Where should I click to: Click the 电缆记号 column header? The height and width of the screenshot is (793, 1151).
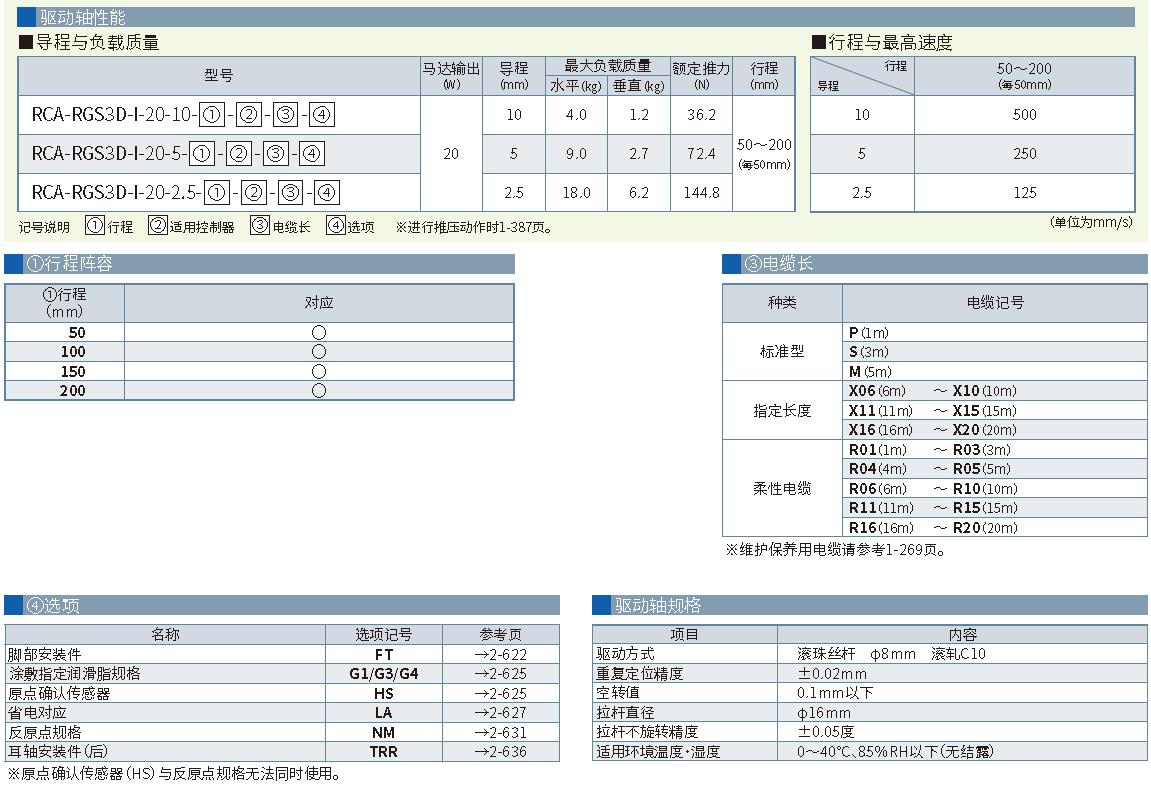(x=995, y=303)
